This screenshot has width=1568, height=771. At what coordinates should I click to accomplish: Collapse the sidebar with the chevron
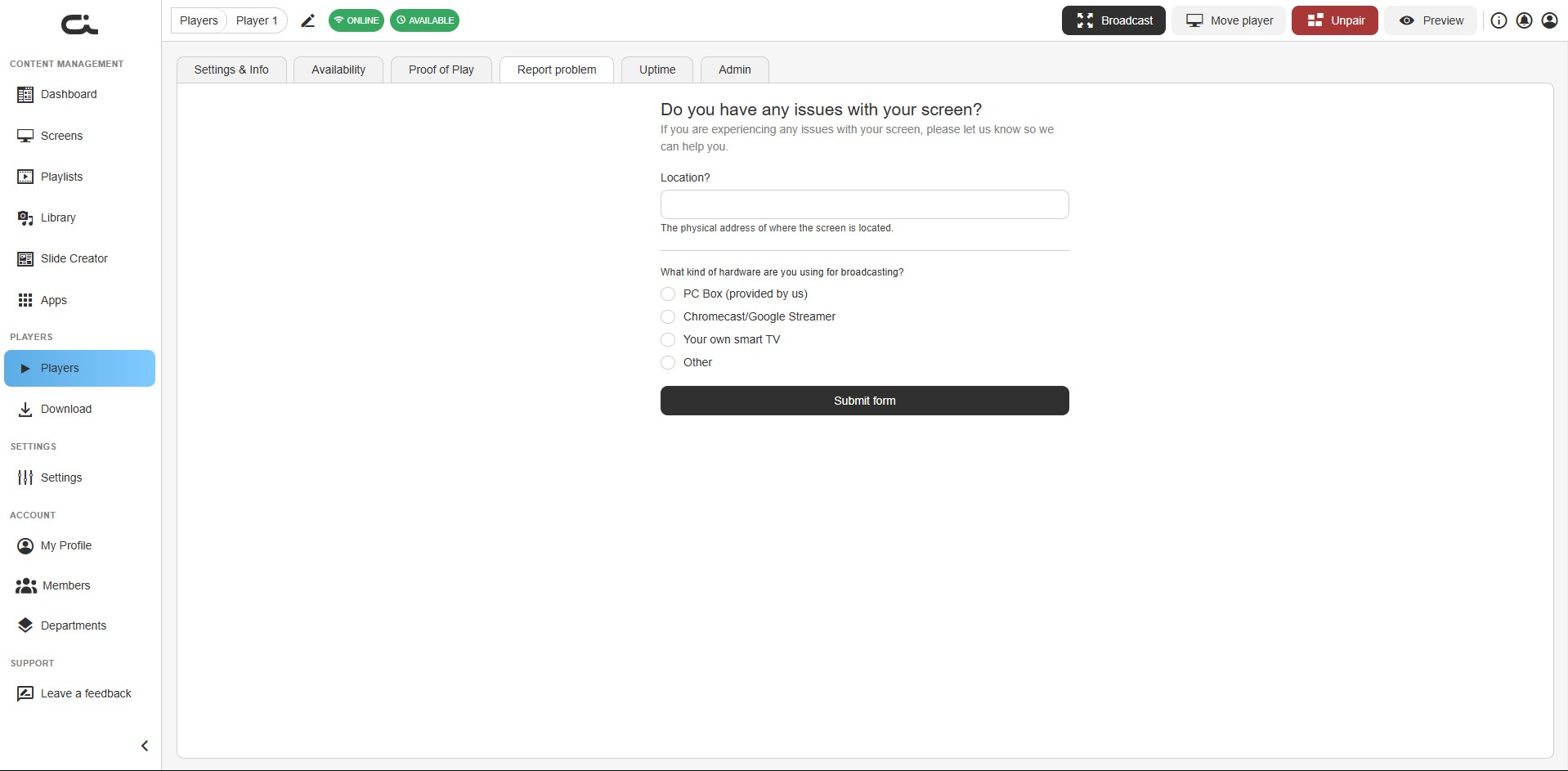145,746
